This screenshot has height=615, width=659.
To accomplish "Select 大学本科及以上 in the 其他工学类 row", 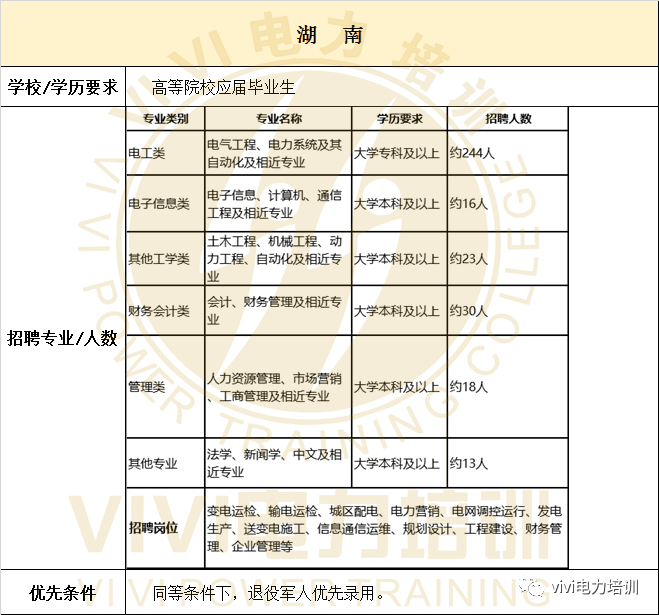I will coord(400,259).
